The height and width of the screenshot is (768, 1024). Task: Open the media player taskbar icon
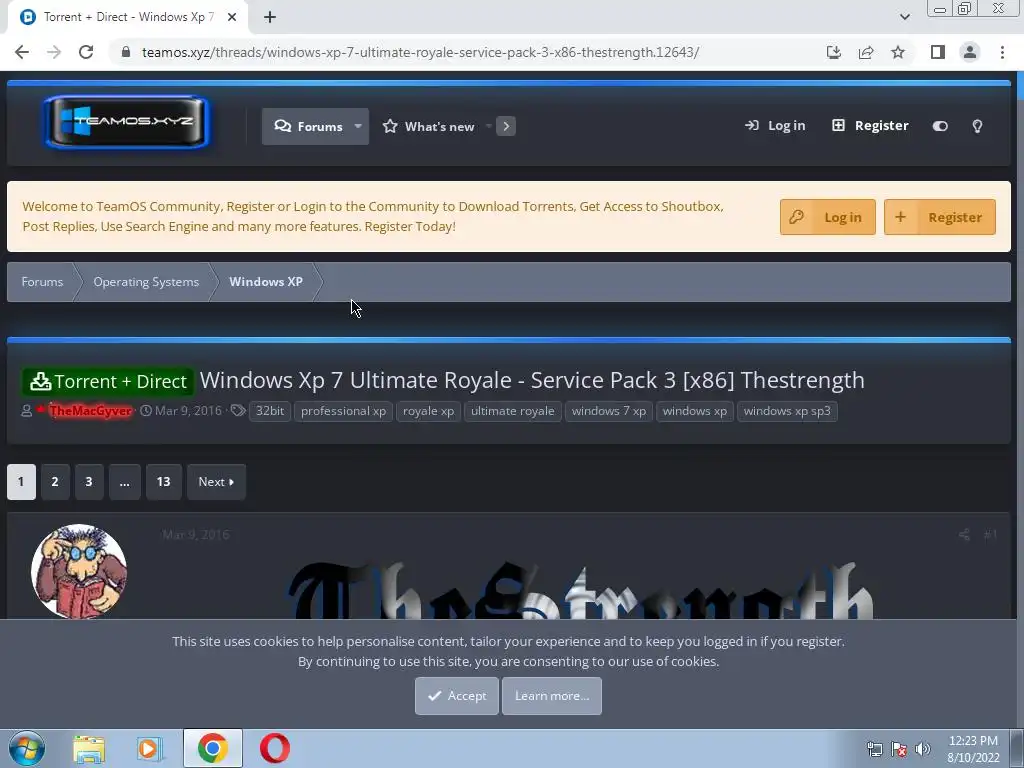tap(150, 748)
